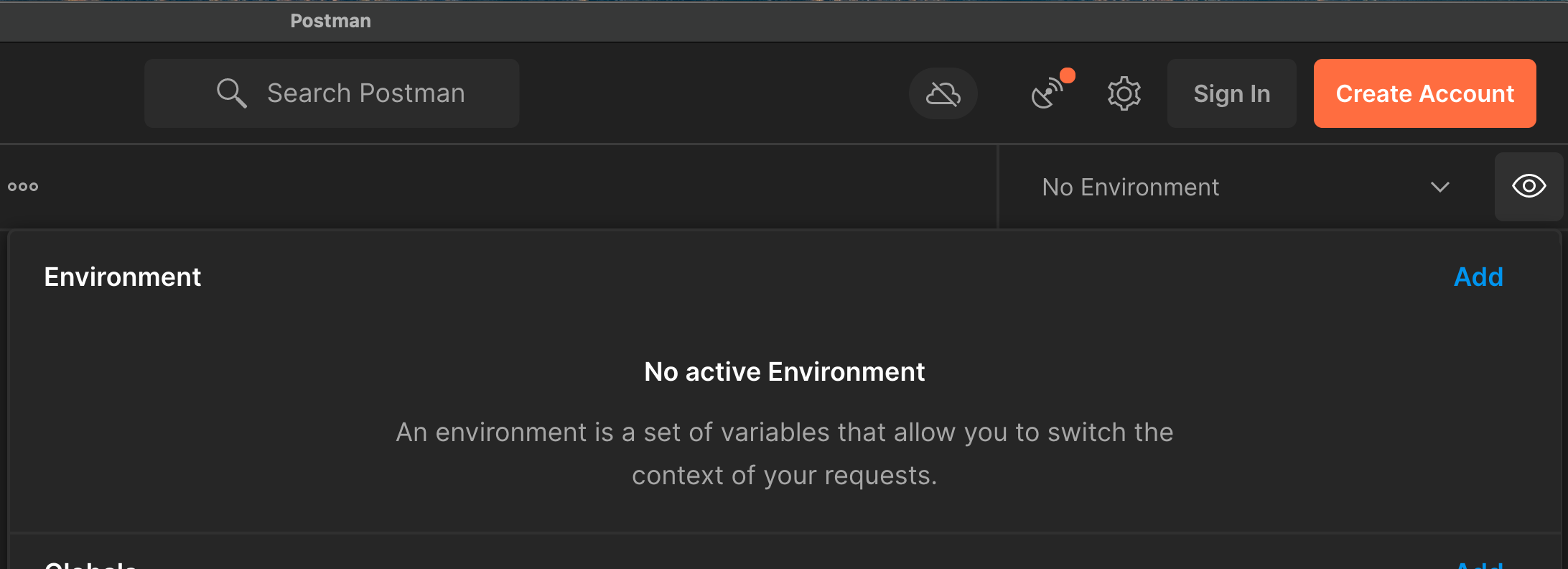Click Add next to Globals

1479,565
